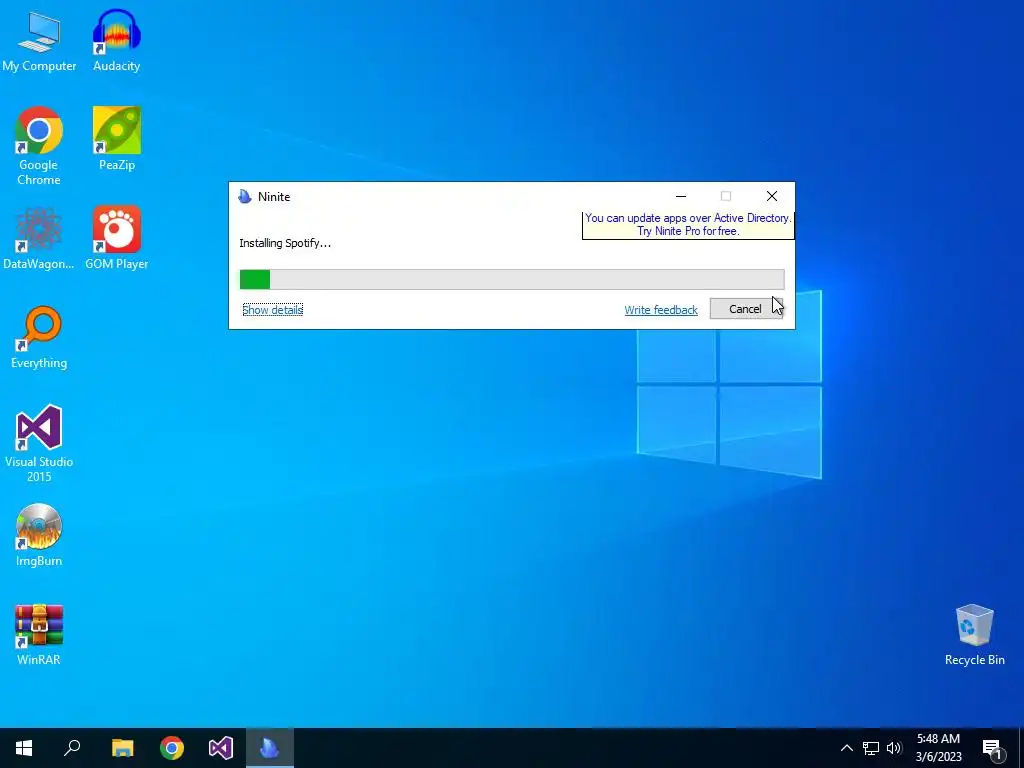Image resolution: width=1024 pixels, height=768 pixels.
Task: Open the Write feedback link
Action: tap(661, 310)
